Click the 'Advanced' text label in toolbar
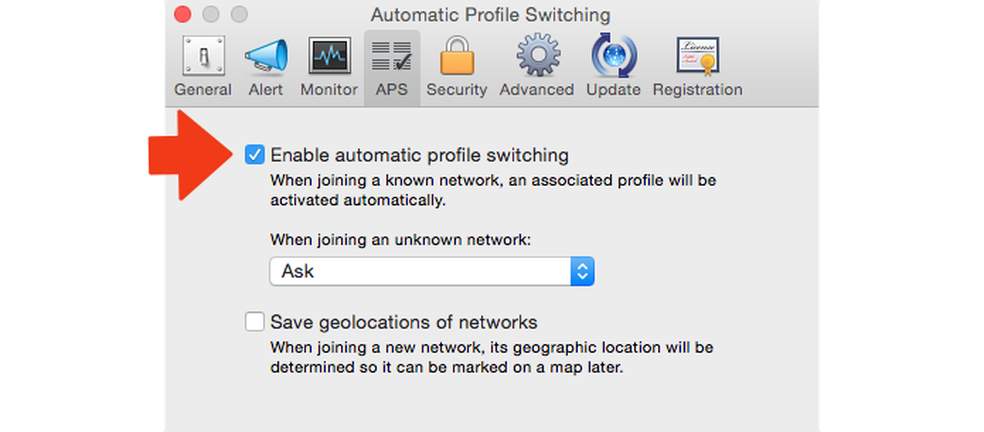984x432 pixels. (536, 90)
